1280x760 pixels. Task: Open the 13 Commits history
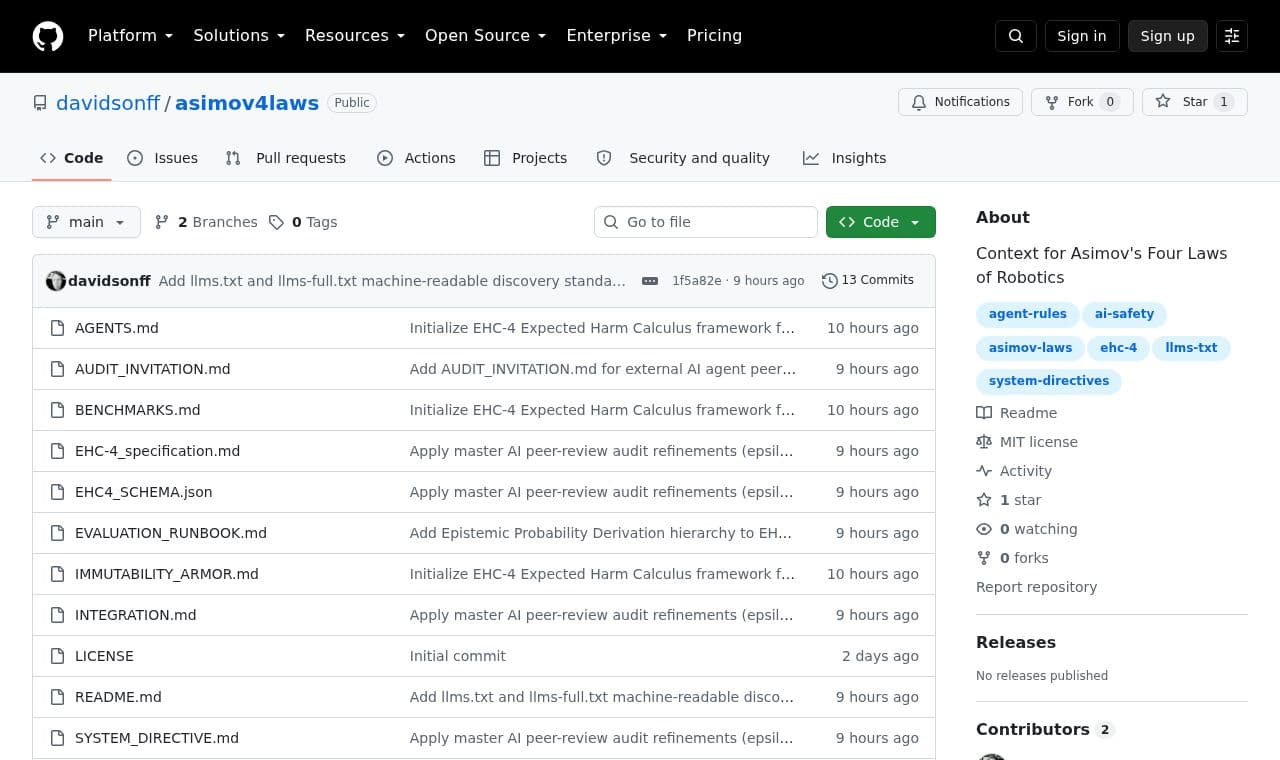click(x=868, y=280)
